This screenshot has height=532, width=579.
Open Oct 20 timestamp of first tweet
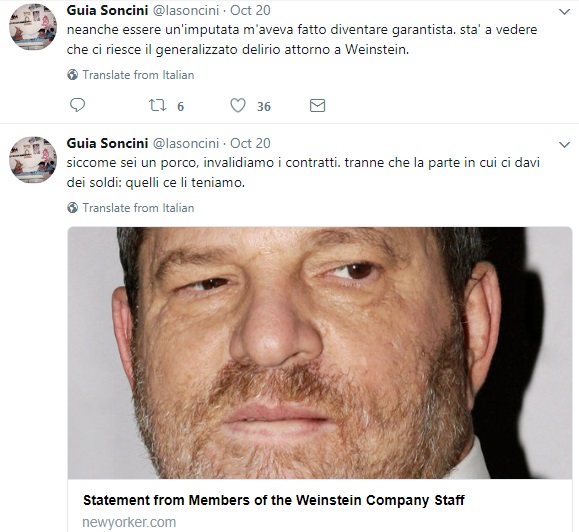[x=250, y=10]
